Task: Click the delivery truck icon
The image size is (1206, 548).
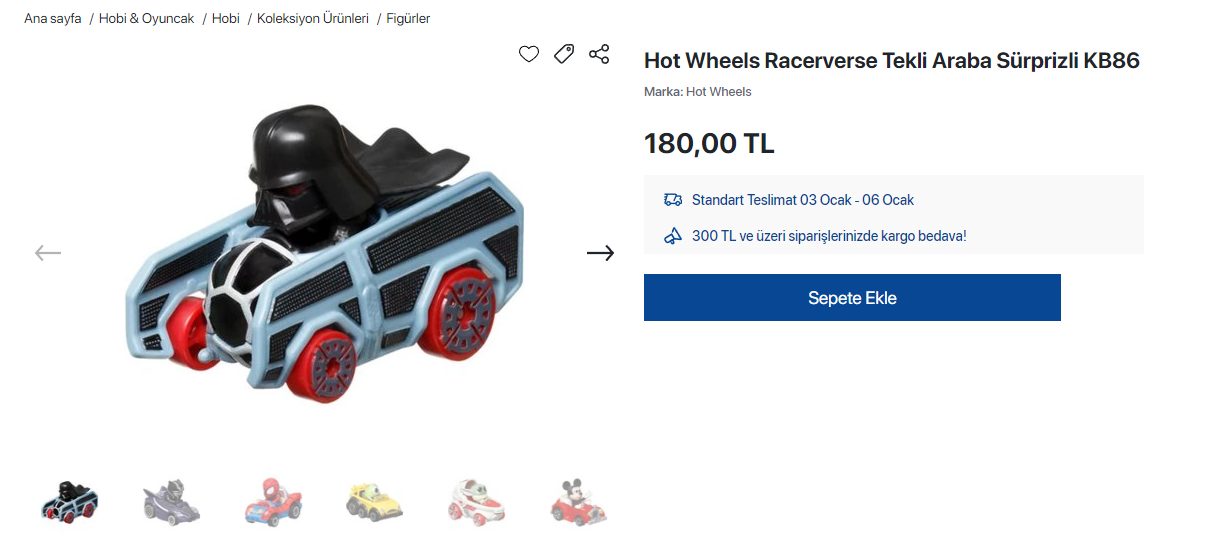Action: [673, 200]
